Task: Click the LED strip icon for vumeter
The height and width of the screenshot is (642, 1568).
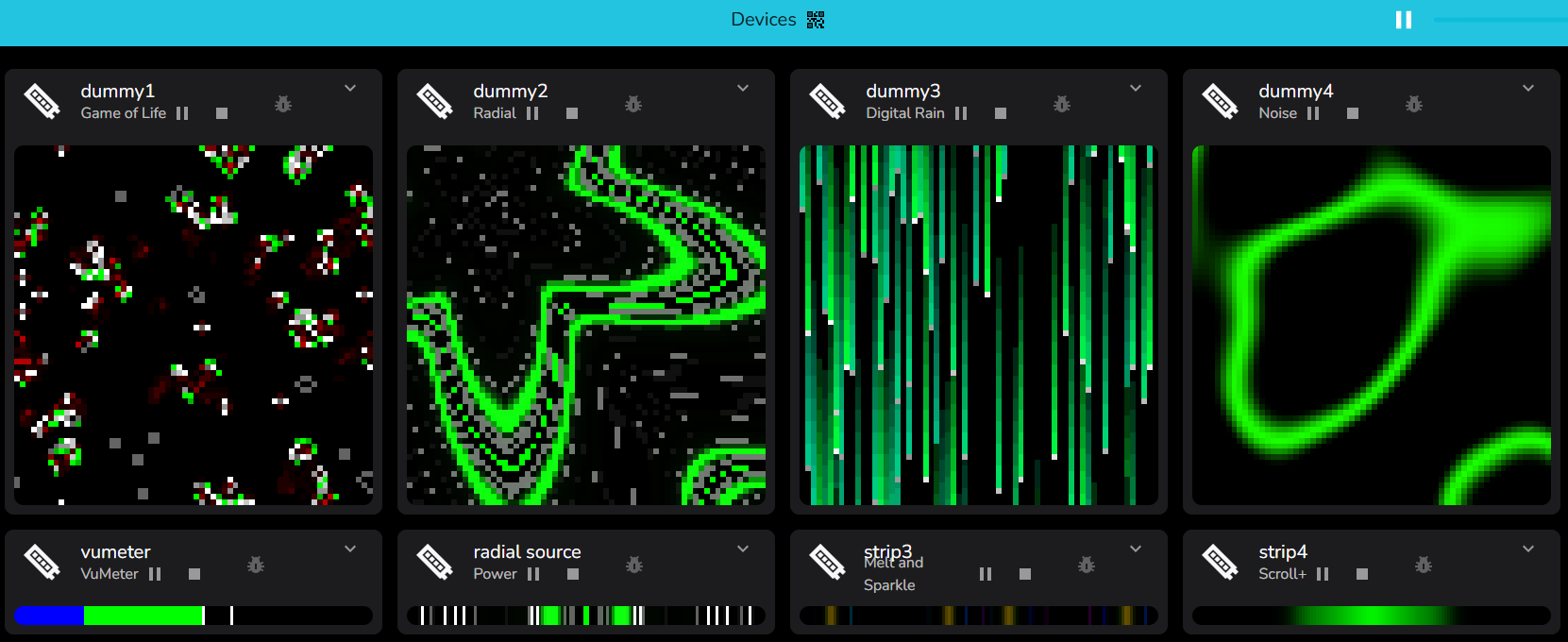Action: click(x=42, y=562)
